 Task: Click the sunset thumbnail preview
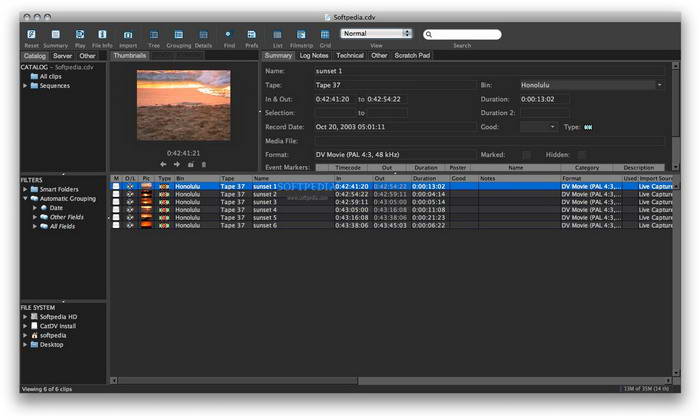[x=183, y=105]
